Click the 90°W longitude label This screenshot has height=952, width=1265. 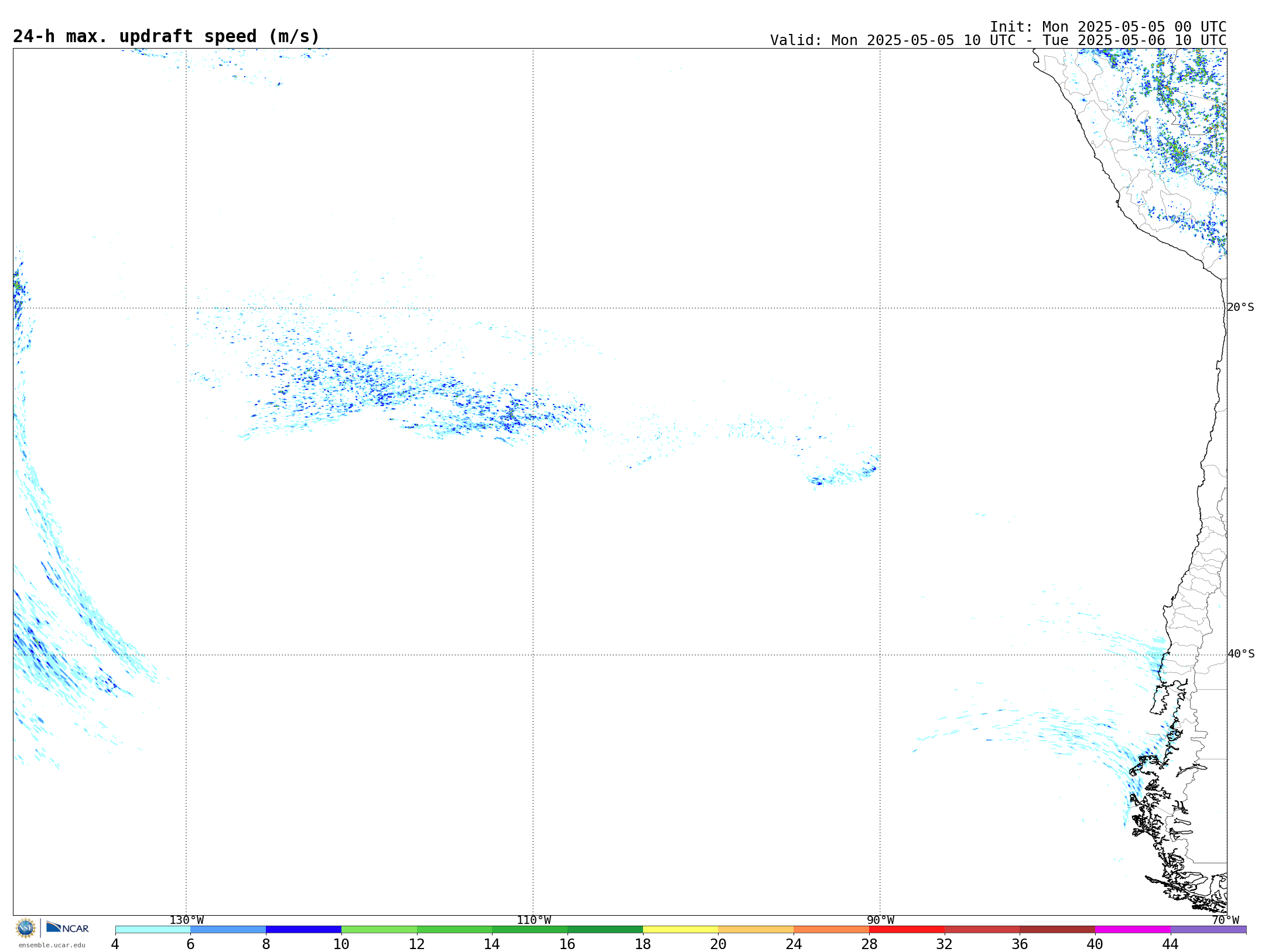coord(880,920)
